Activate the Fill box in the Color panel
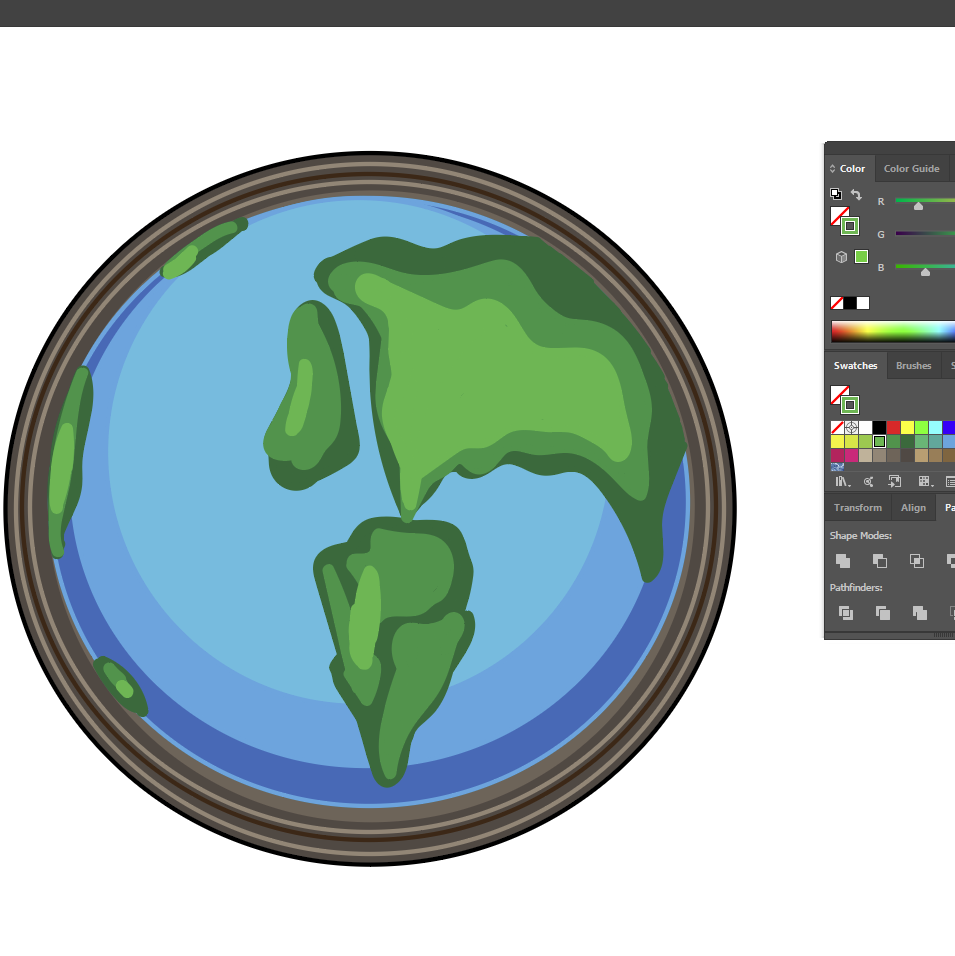Screen dimensions: 955x956 coord(839,216)
